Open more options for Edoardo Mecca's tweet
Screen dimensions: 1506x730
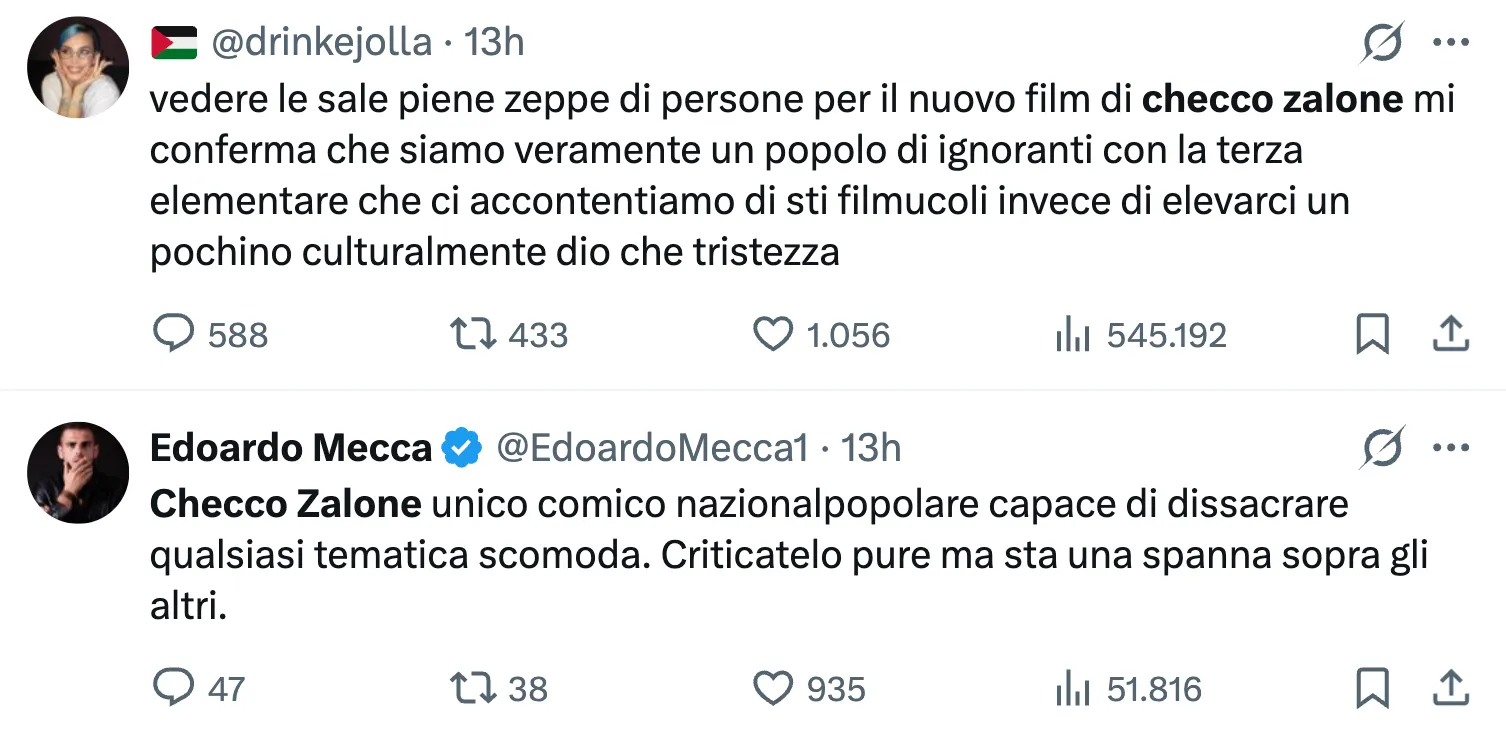(x=1450, y=448)
